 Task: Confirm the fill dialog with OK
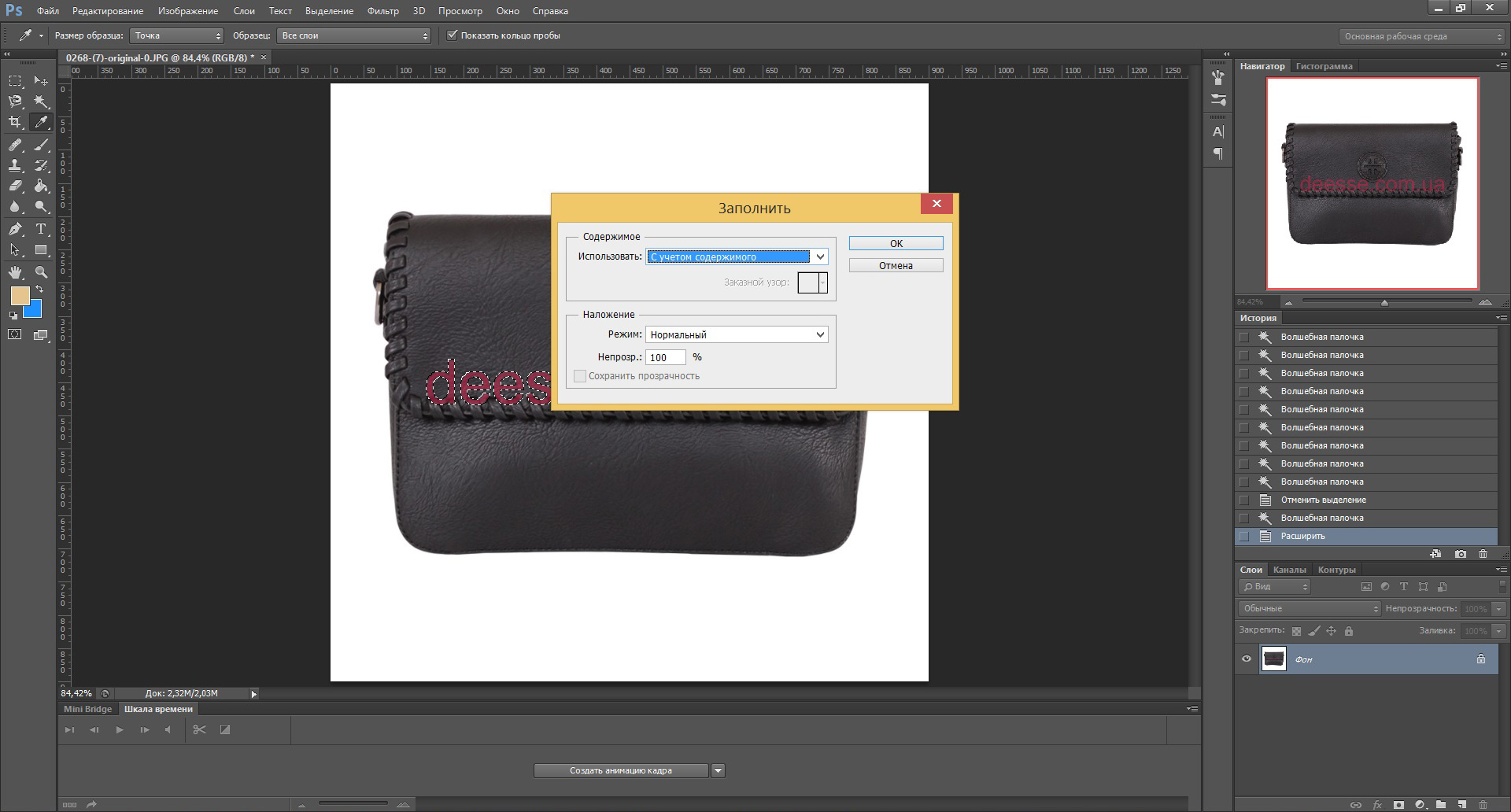coord(896,244)
